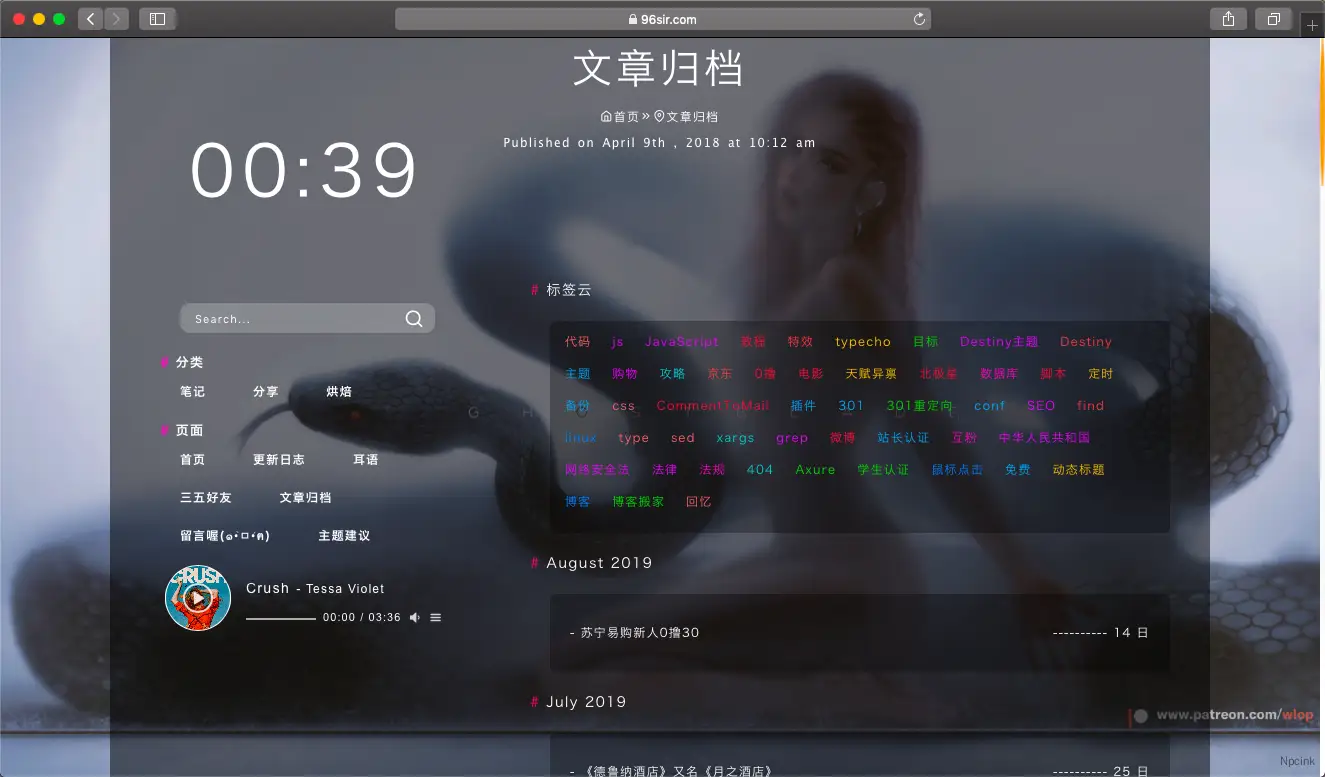The width and height of the screenshot is (1325, 777).
Task: Select the SEO tag link
Action: click(x=1040, y=405)
